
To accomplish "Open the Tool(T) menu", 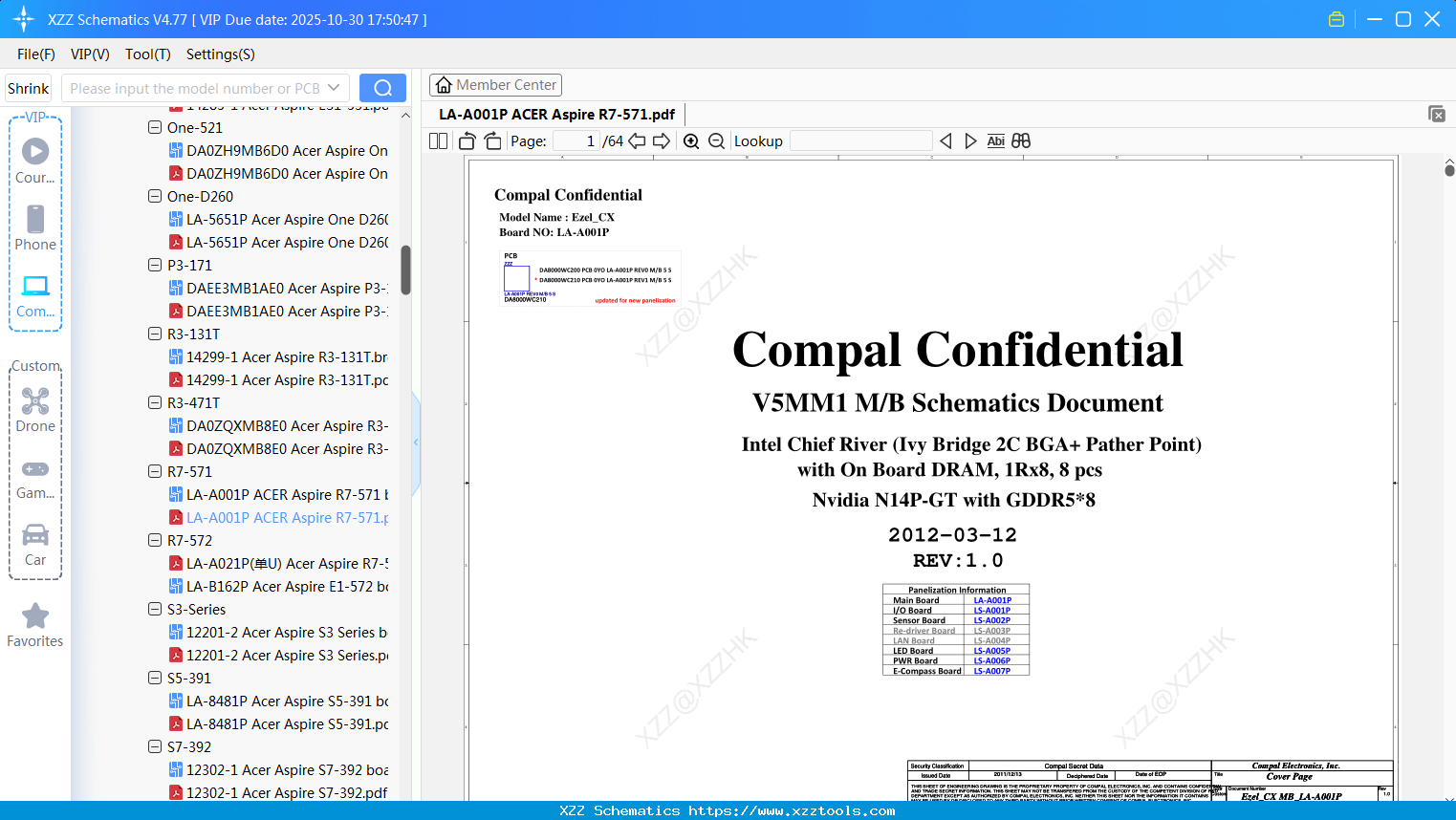I will coord(148,54).
